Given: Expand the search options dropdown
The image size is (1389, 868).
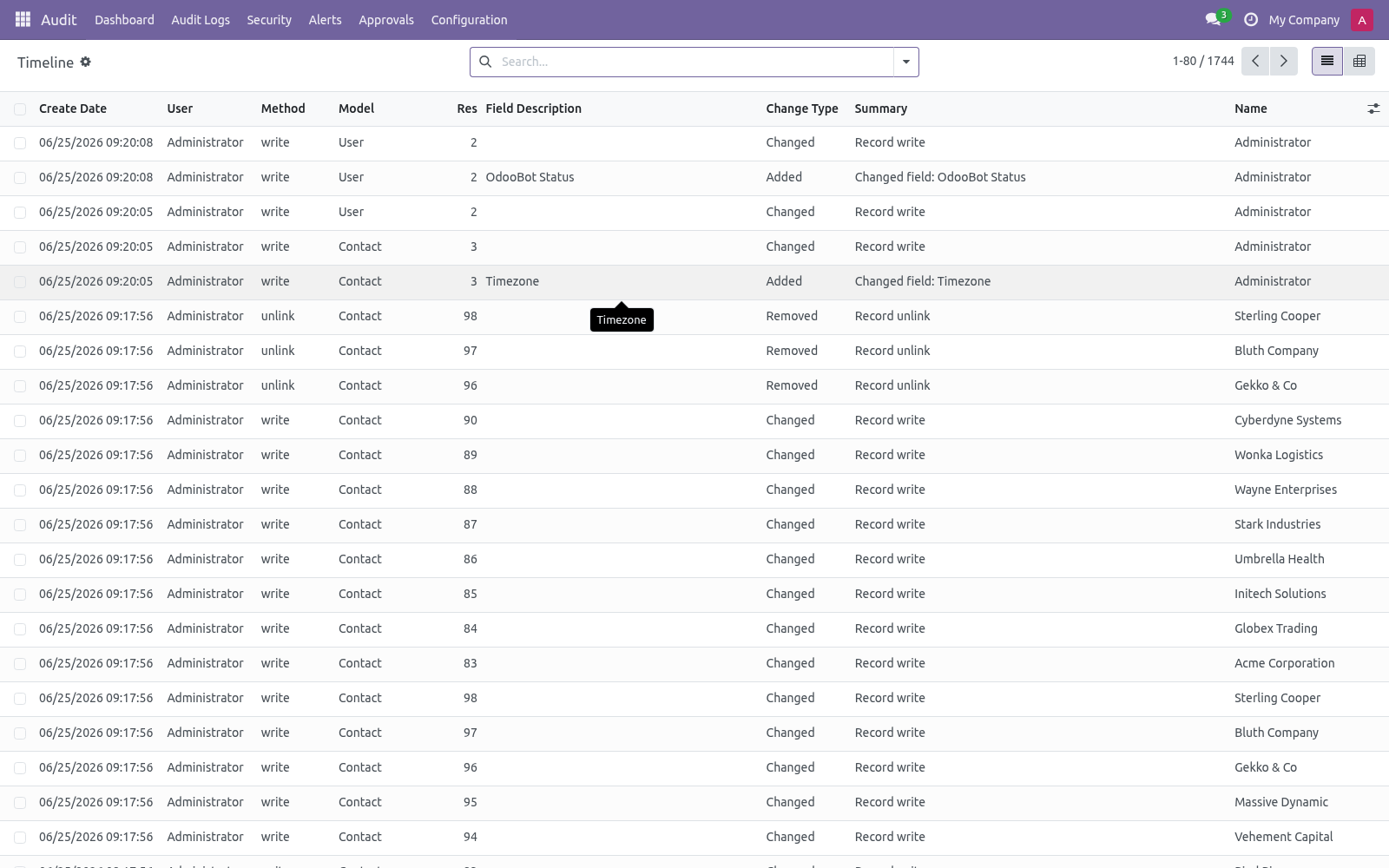Looking at the screenshot, I should click(906, 62).
